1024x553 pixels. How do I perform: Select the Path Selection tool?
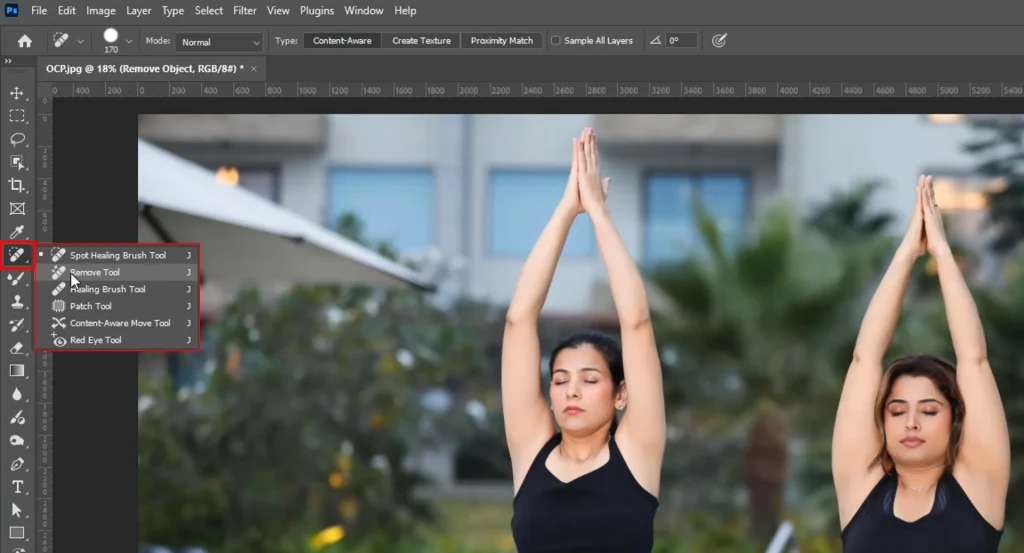[17, 511]
